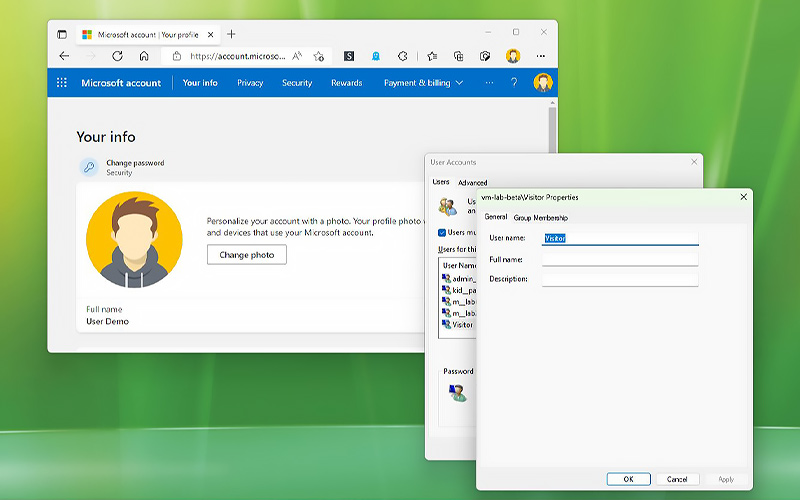
Task: Click the Full name field
Action: coord(620,260)
